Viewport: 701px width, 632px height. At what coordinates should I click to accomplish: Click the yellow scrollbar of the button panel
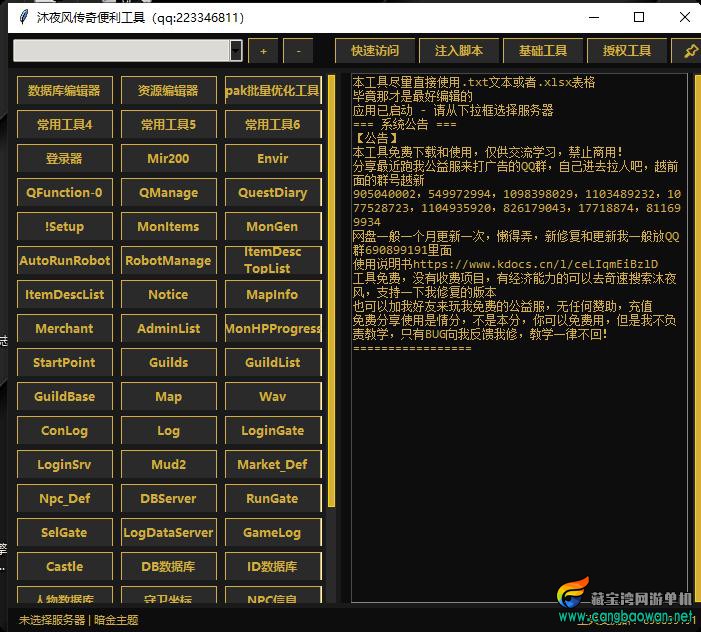(x=331, y=291)
